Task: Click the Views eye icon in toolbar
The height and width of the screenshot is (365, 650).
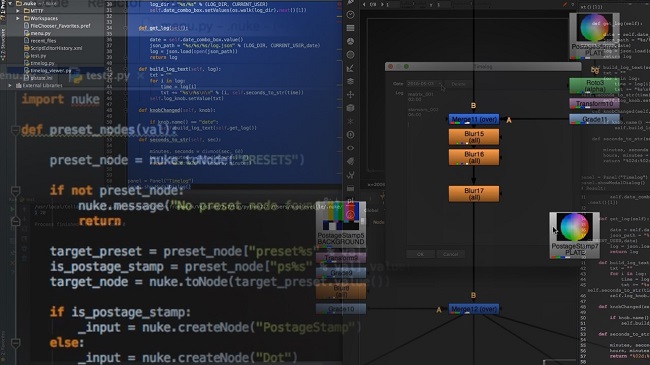Action: point(350,148)
